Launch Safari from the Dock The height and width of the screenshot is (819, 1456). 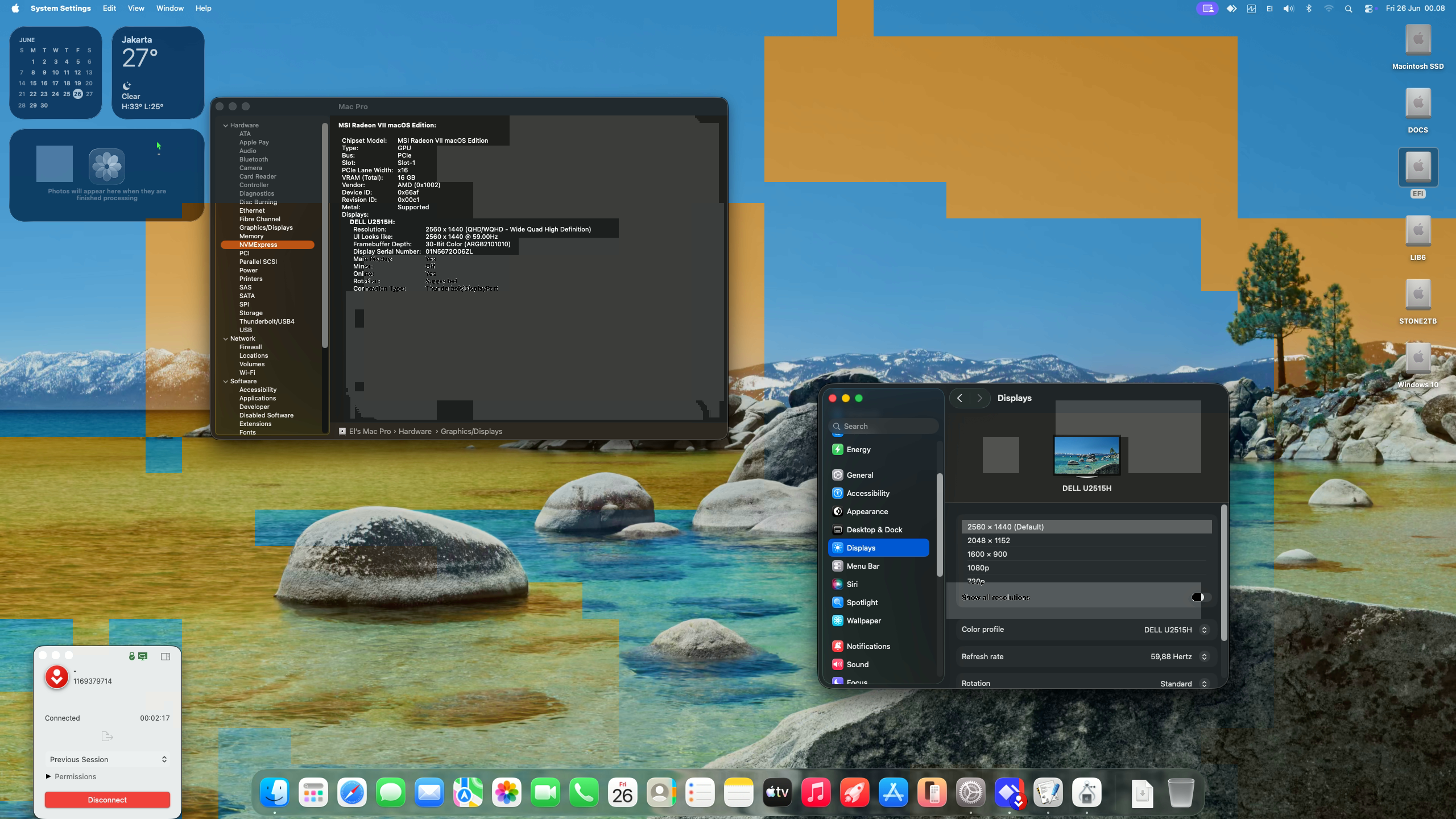[x=352, y=792]
